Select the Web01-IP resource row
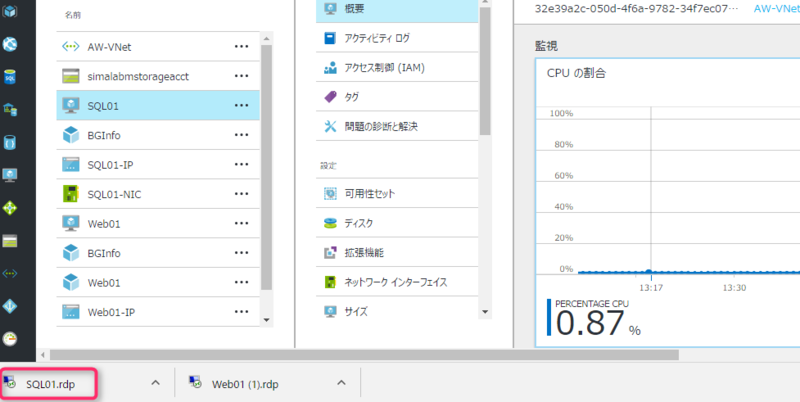Screen dimensions: 800x402 pos(158,312)
